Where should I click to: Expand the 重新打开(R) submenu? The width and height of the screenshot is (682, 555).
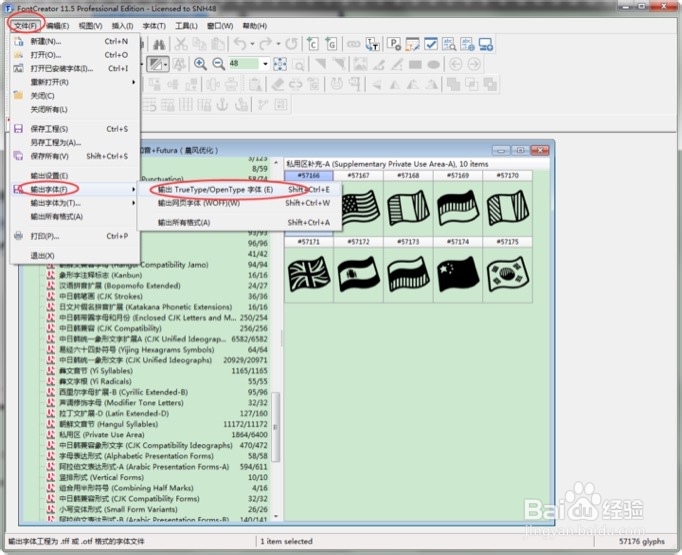(134, 82)
